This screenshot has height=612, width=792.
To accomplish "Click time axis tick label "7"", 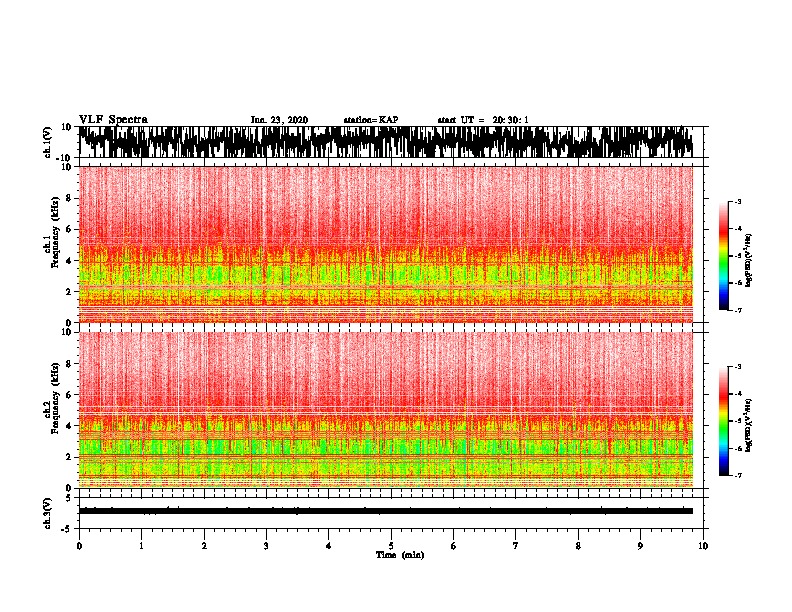I will tap(516, 546).
